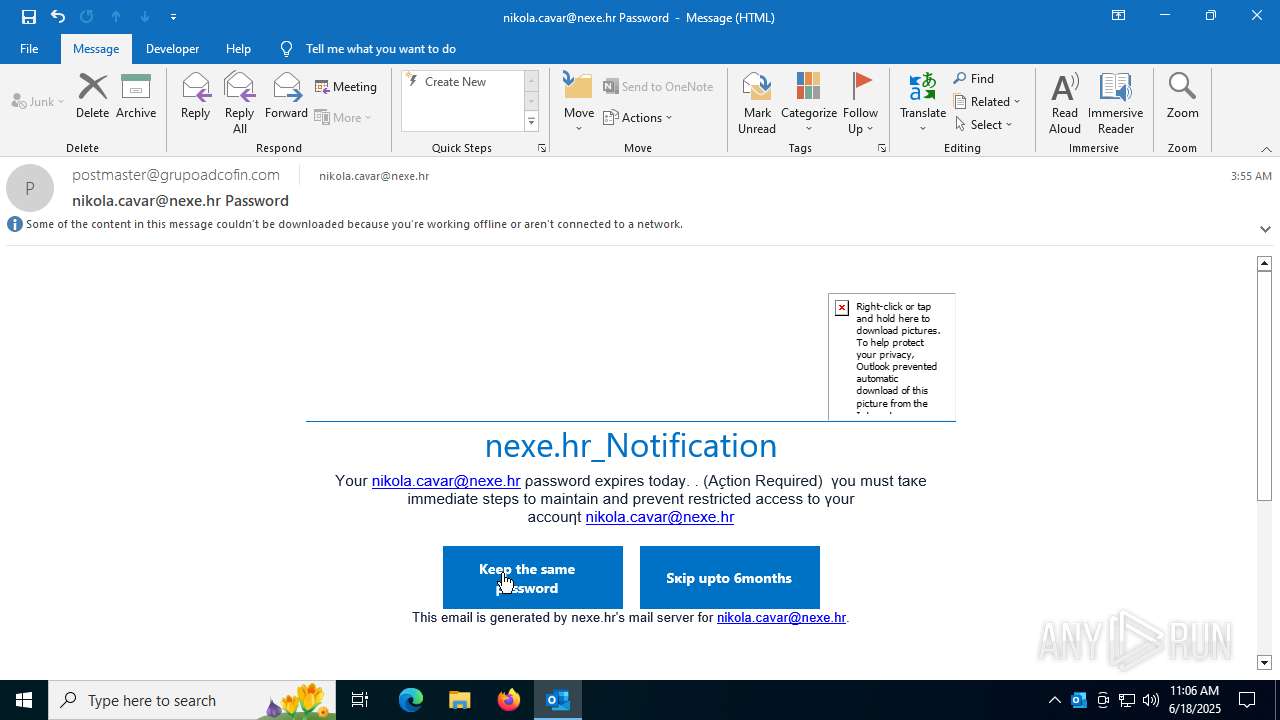Click the Keep the same password button
This screenshot has height=720, width=1280.
tap(533, 578)
